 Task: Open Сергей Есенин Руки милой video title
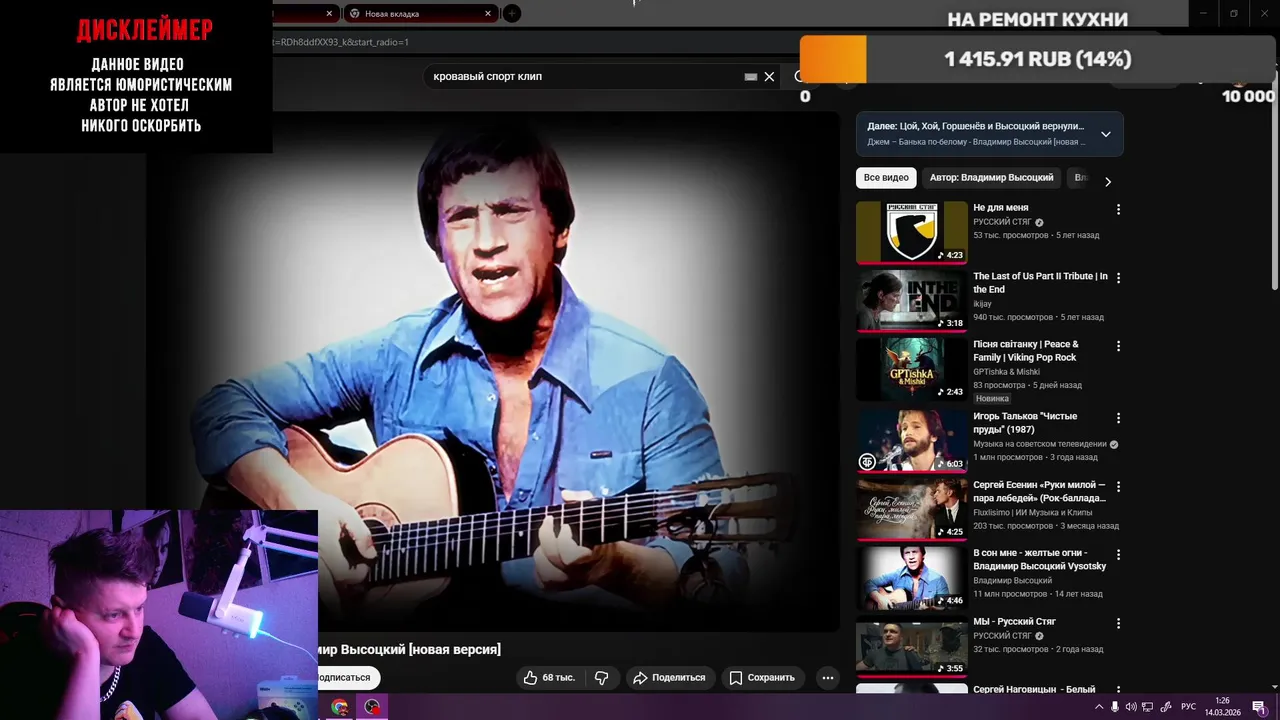(x=1040, y=491)
